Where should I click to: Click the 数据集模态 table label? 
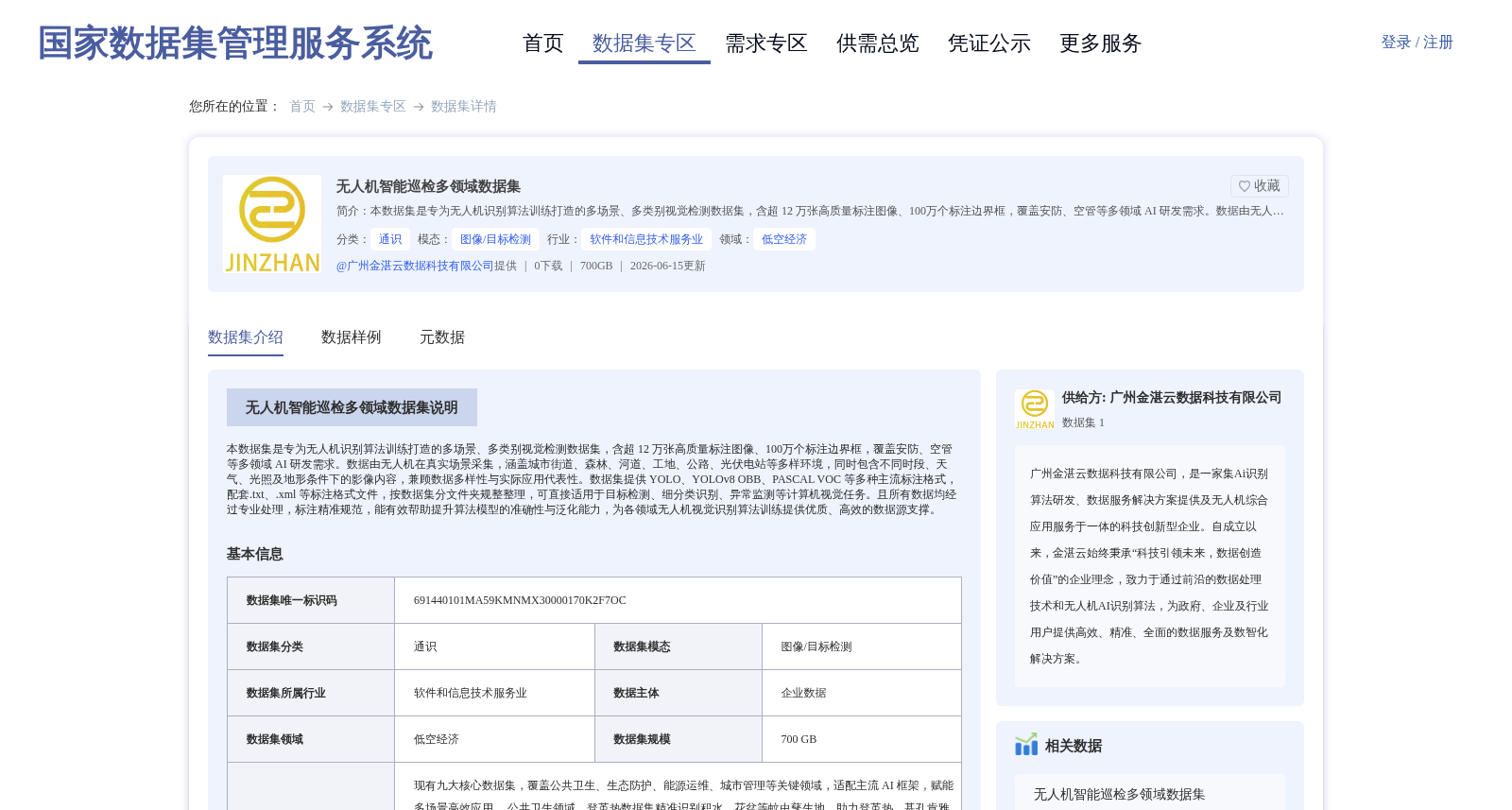coord(643,646)
